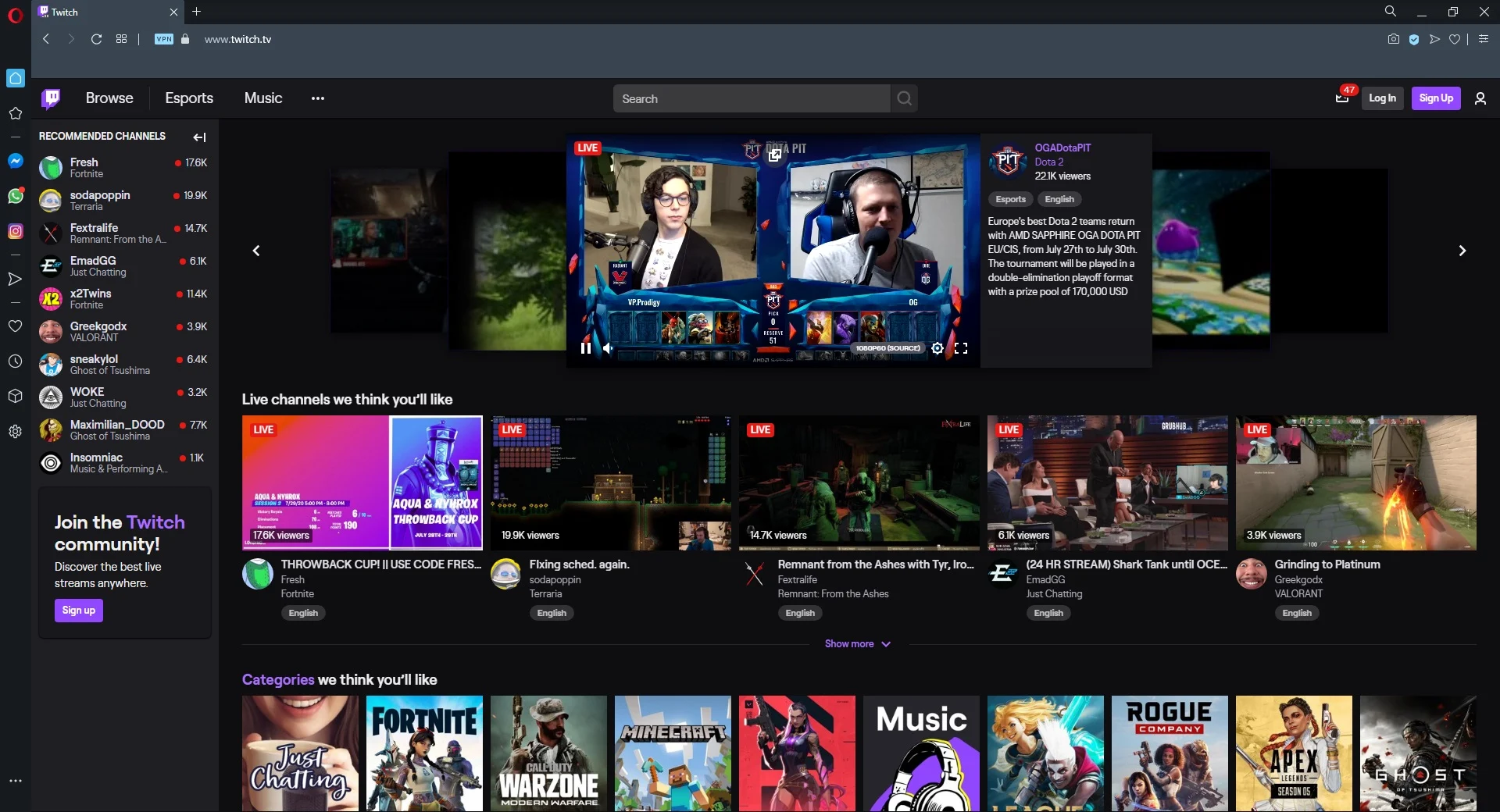Open Opera personal news heart icon
This screenshot has height=812, width=1500.
pyautogui.click(x=15, y=326)
